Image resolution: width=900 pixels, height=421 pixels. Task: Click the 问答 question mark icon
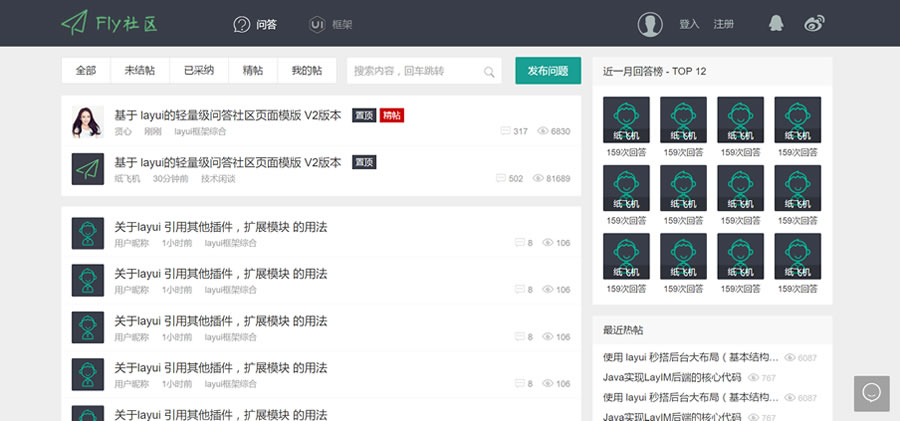[241, 23]
